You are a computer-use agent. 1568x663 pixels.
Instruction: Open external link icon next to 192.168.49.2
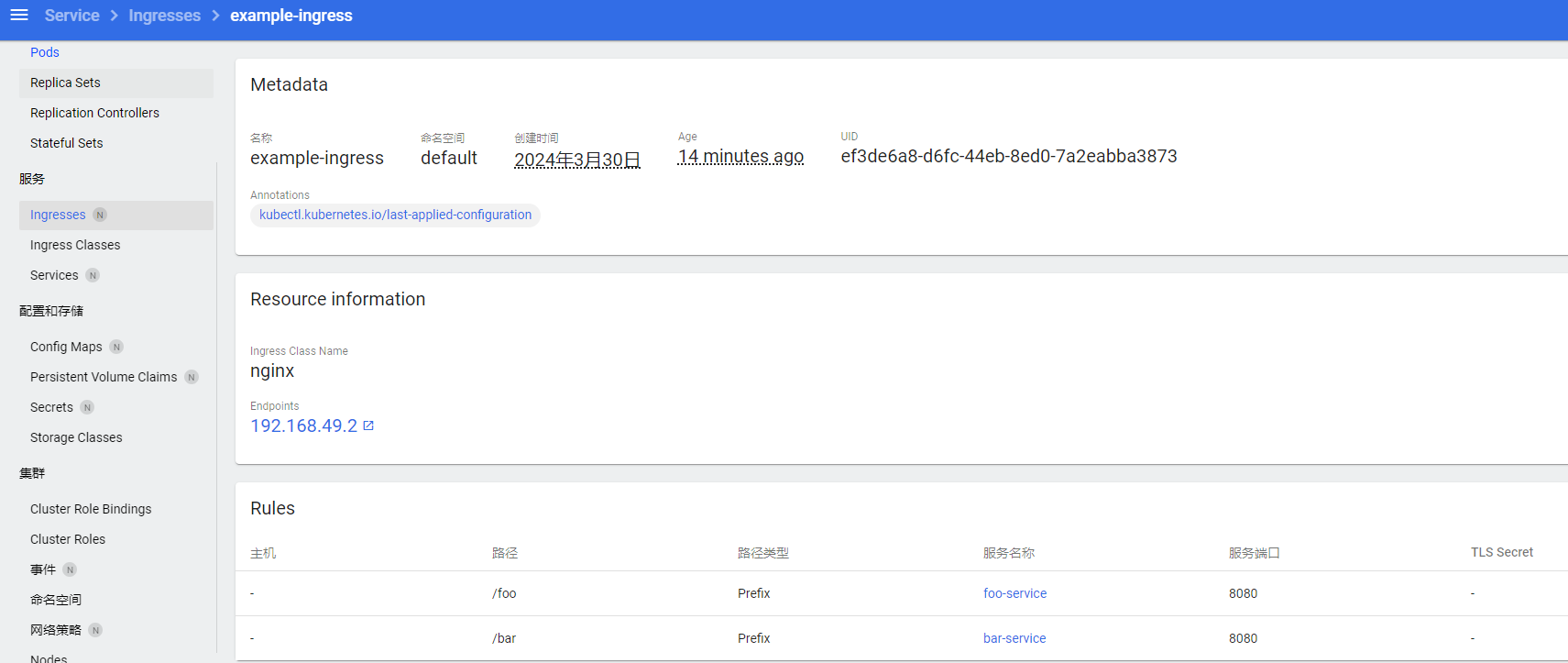(x=368, y=425)
